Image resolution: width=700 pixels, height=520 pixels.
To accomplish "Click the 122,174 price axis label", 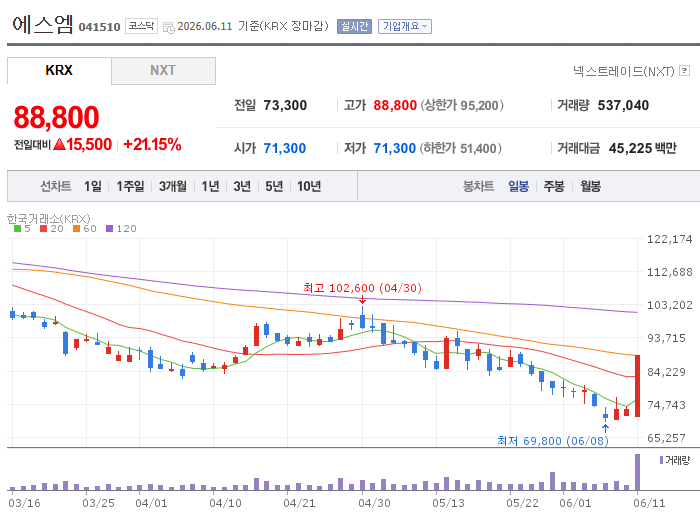I will [x=670, y=239].
